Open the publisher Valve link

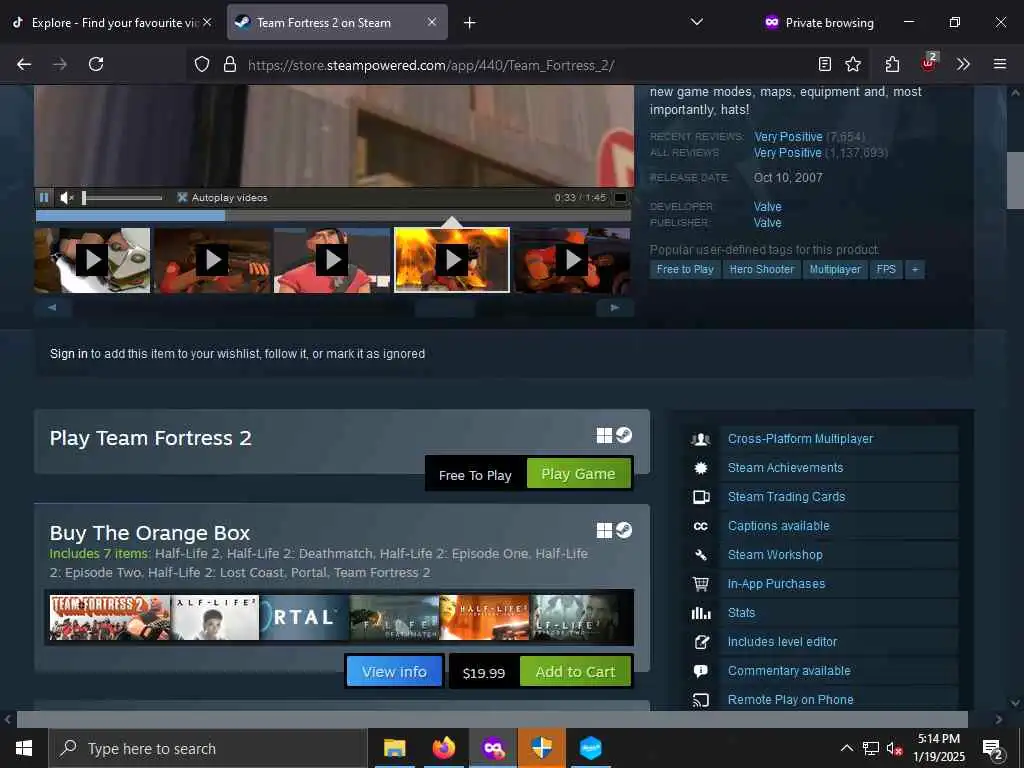767,223
